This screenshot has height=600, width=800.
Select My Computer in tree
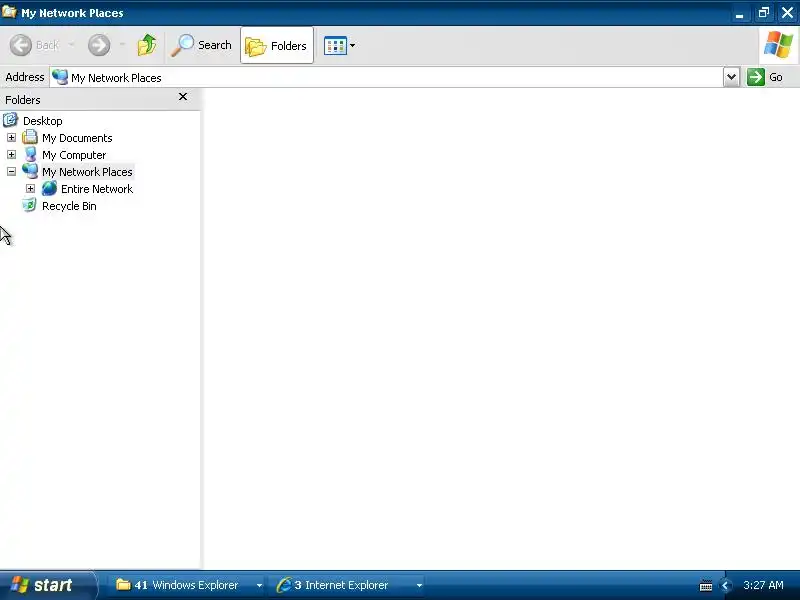pos(74,155)
